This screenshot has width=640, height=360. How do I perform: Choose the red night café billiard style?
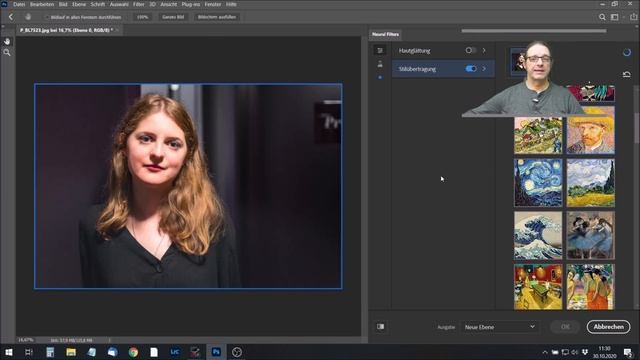(538, 287)
